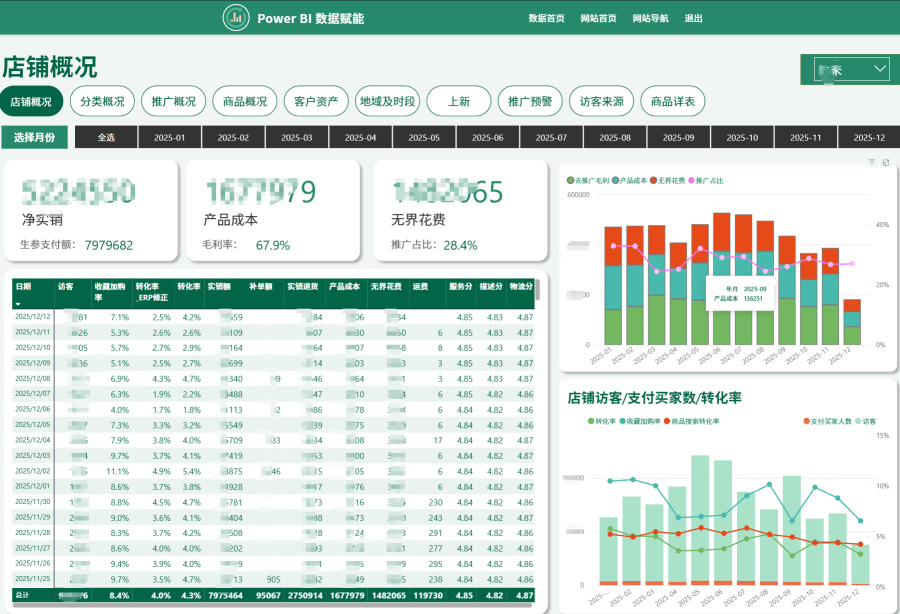Click the 数据首页 navigation link
Viewport: 900px width, 614px height.
coord(546,18)
